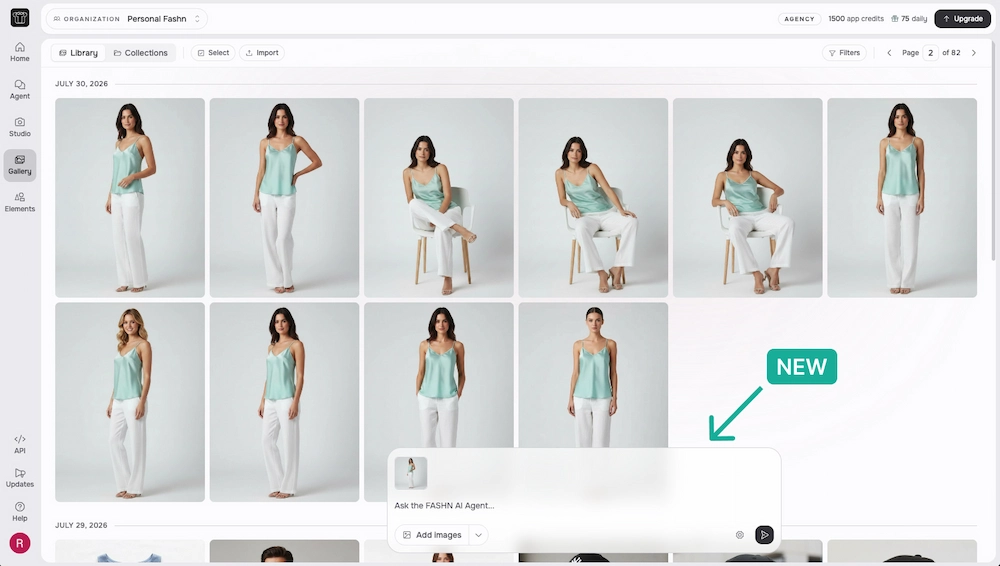Edit the page number field
Viewport: 1000px width, 566px height.
pyautogui.click(x=930, y=53)
